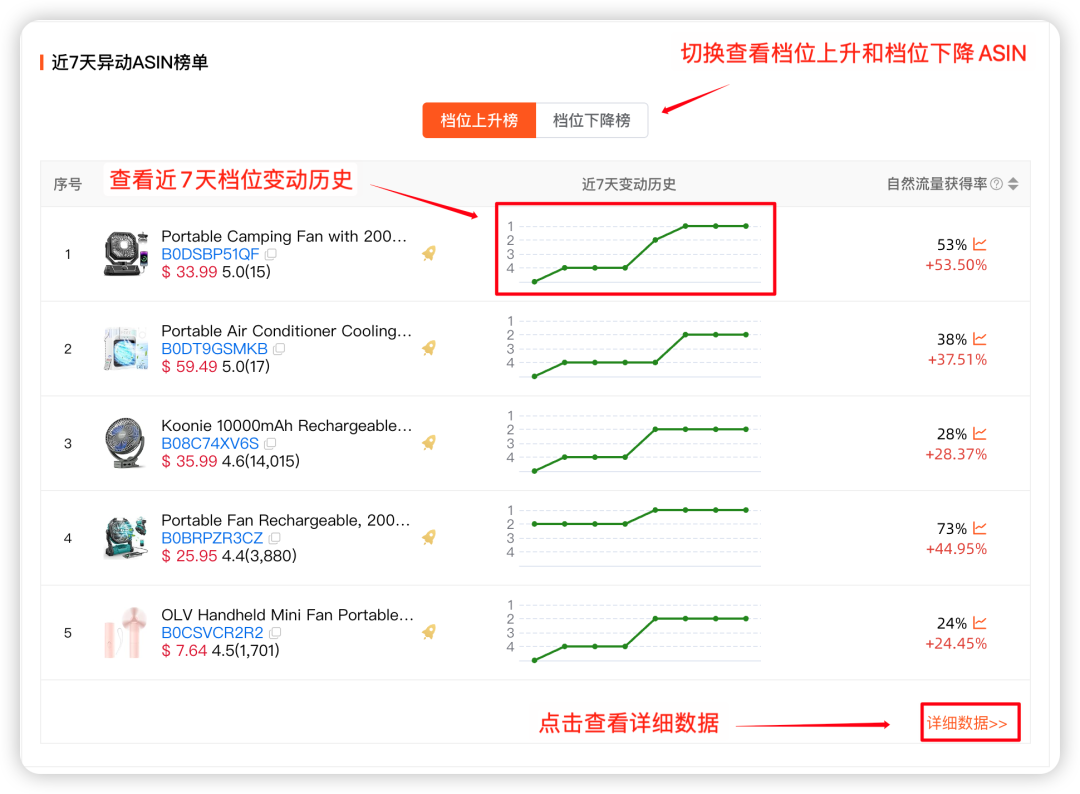The height and width of the screenshot is (794, 1080).
Task: Click the ASIN link B0BRPZR2CZ
Action: pyautogui.click(x=212, y=537)
